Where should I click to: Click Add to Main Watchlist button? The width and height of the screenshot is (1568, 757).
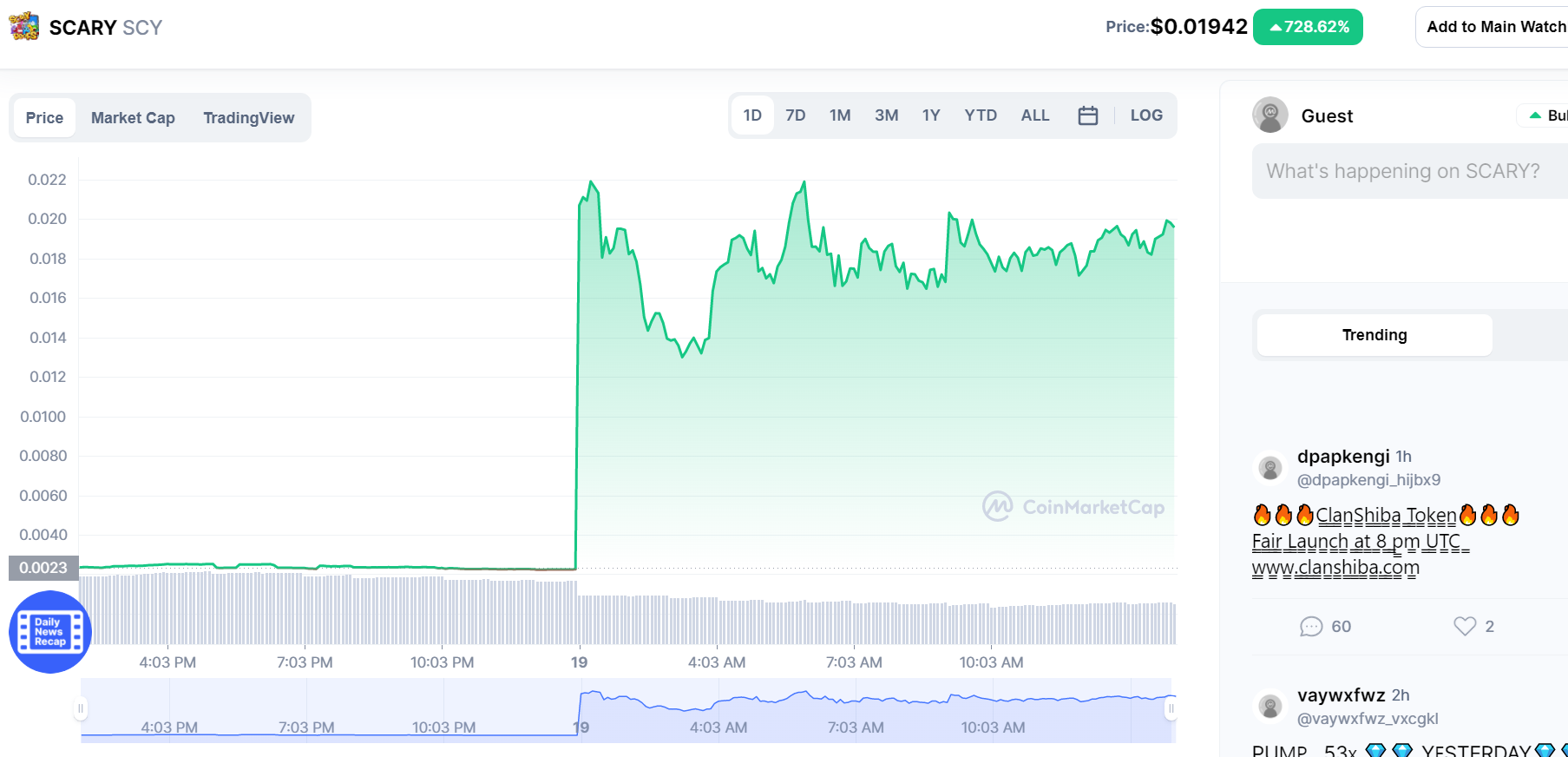[1493, 27]
